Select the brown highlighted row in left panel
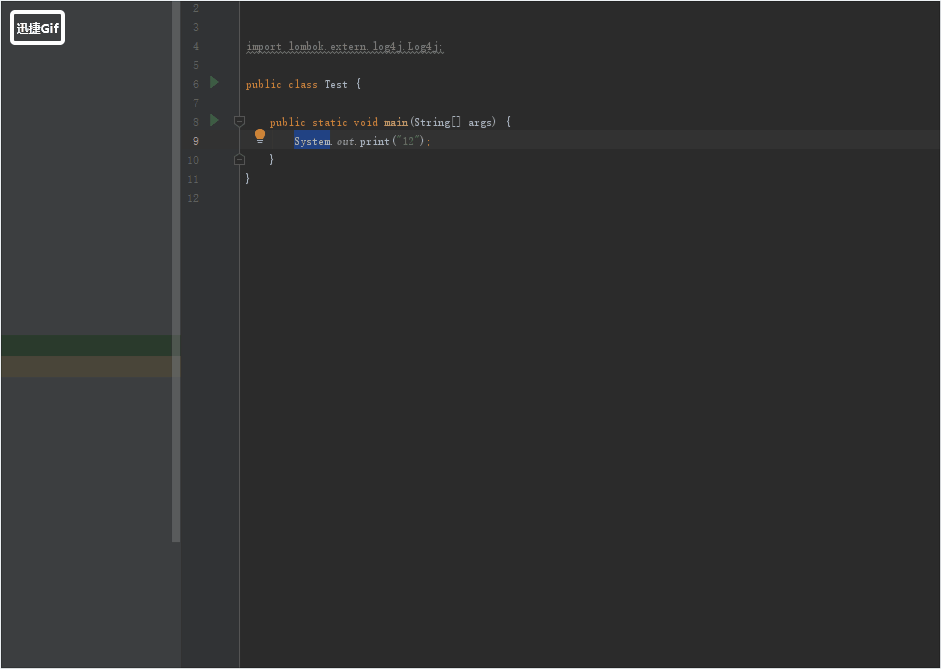 (x=88, y=367)
